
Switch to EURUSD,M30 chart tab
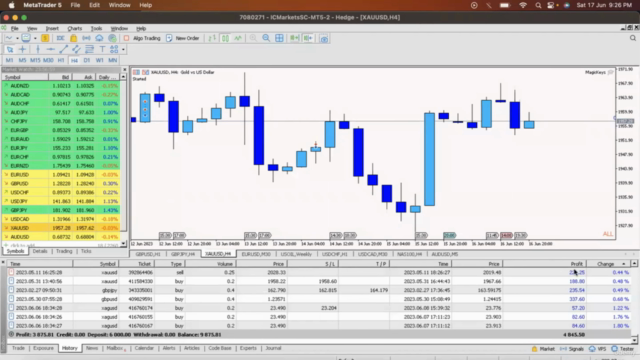pos(256,254)
